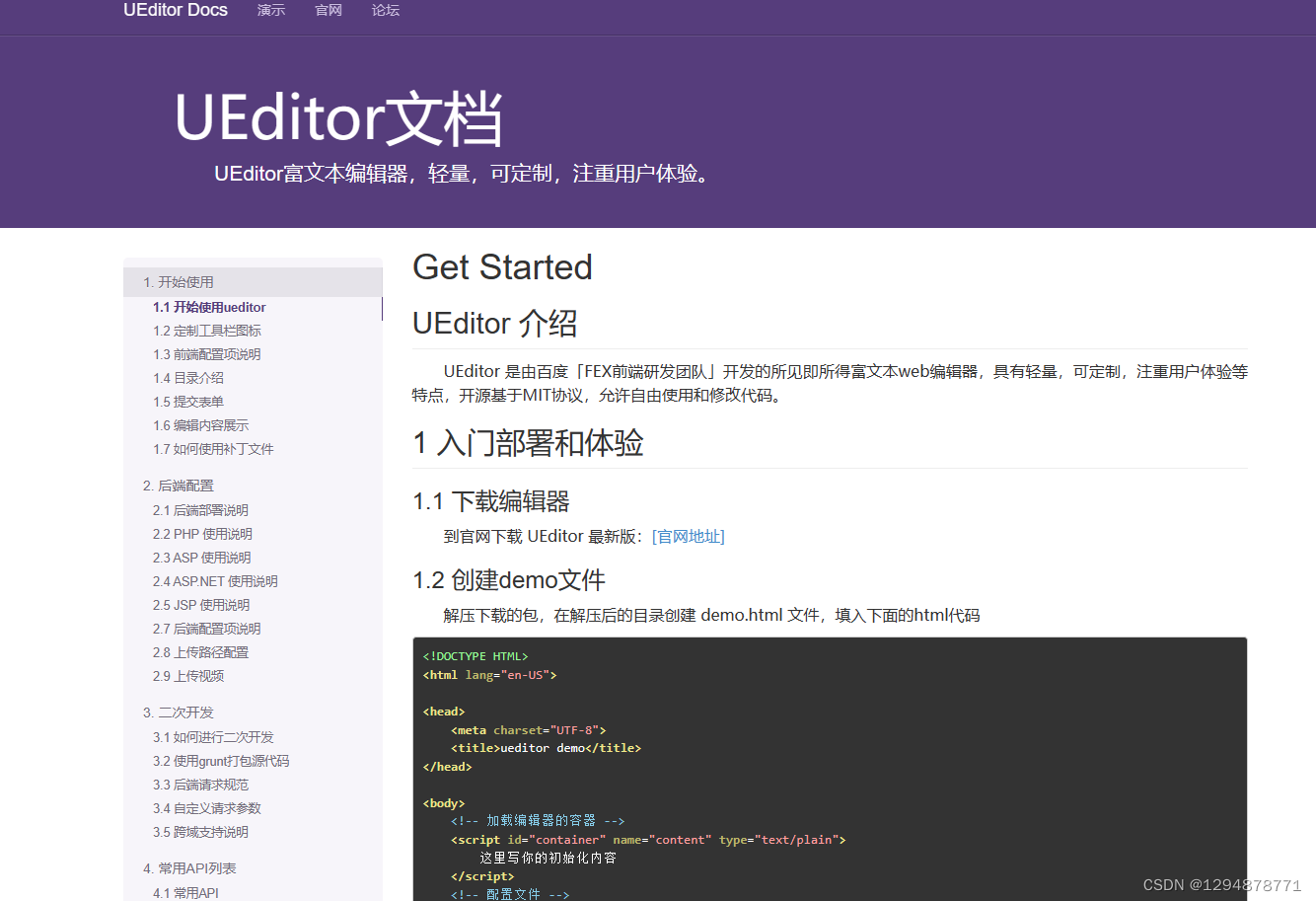Image resolution: width=1316 pixels, height=901 pixels.
Task: Click the UEditor Docs home link
Action: 176,10
